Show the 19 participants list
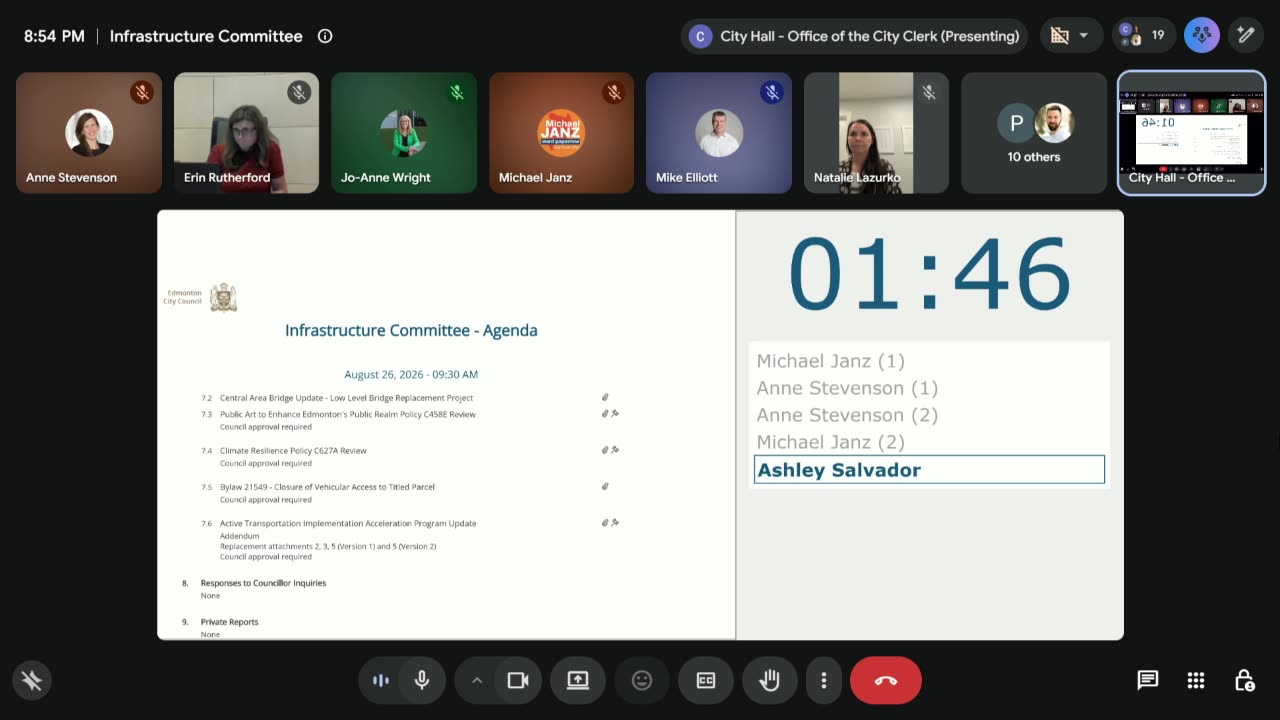The image size is (1280, 720). point(1143,36)
